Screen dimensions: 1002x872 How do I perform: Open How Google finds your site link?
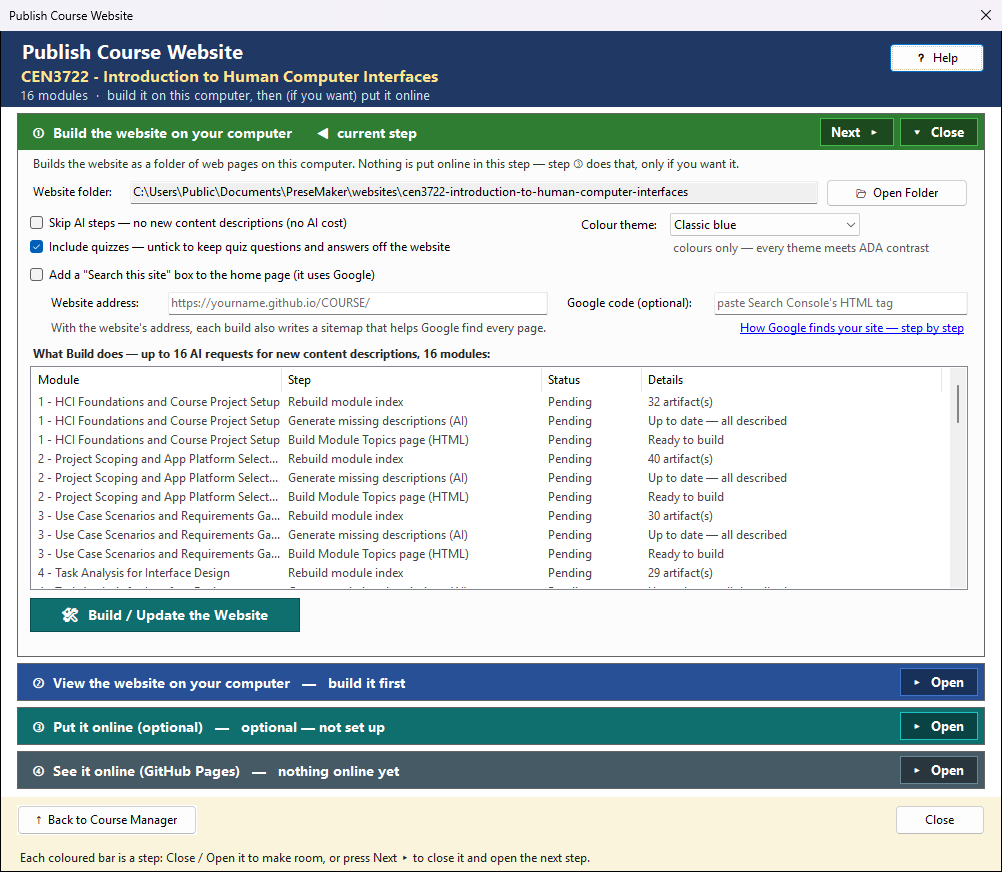[x=851, y=328]
